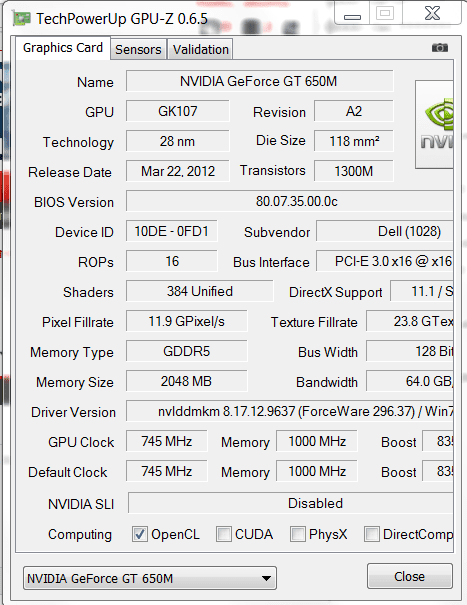Minimize the GPU-Z window
This screenshot has height=605, width=467.
(x=352, y=14)
